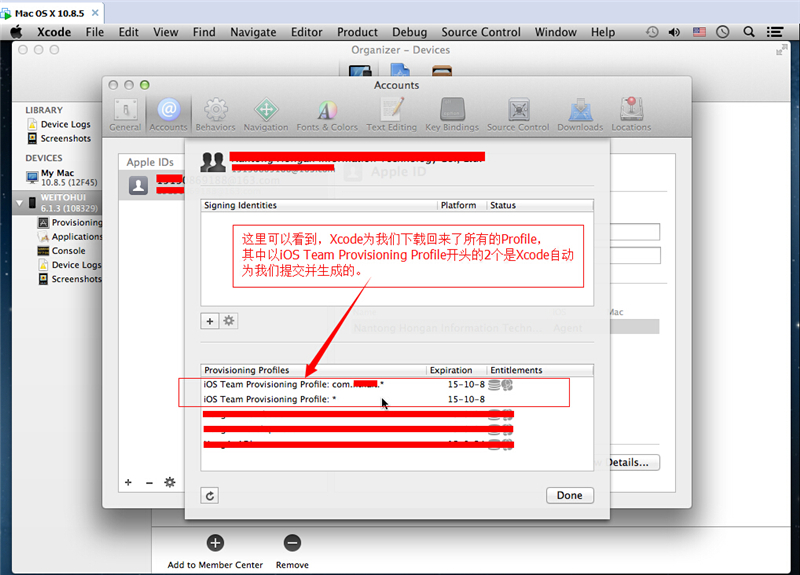This screenshot has height=575, width=800.
Task: Adjust the volume icon in the menu bar
Action: pos(674,32)
